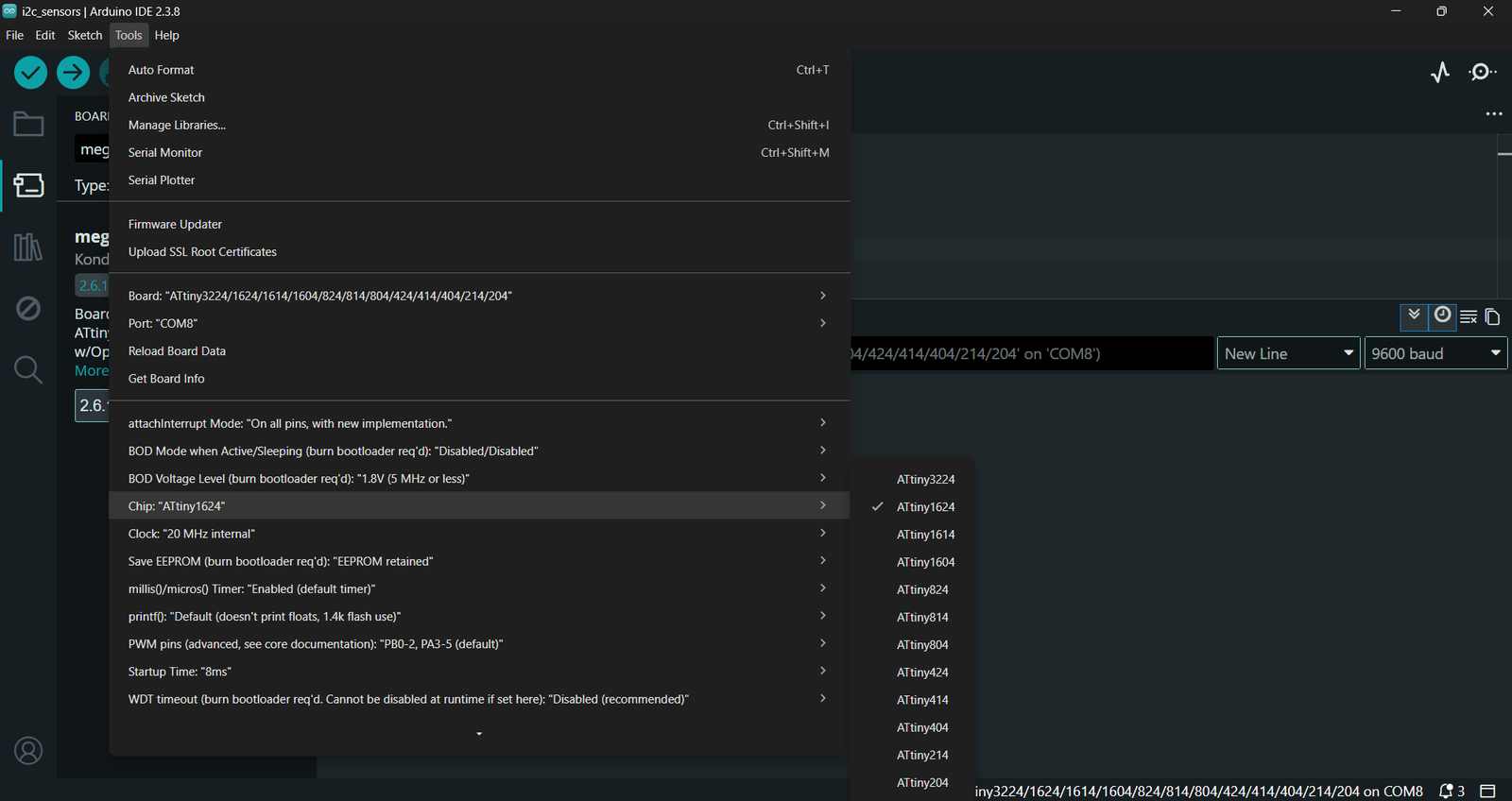Viewport: 1512px width, 801px height.
Task: Choose Manage Libraries menu entry
Action: pyautogui.click(x=479, y=125)
